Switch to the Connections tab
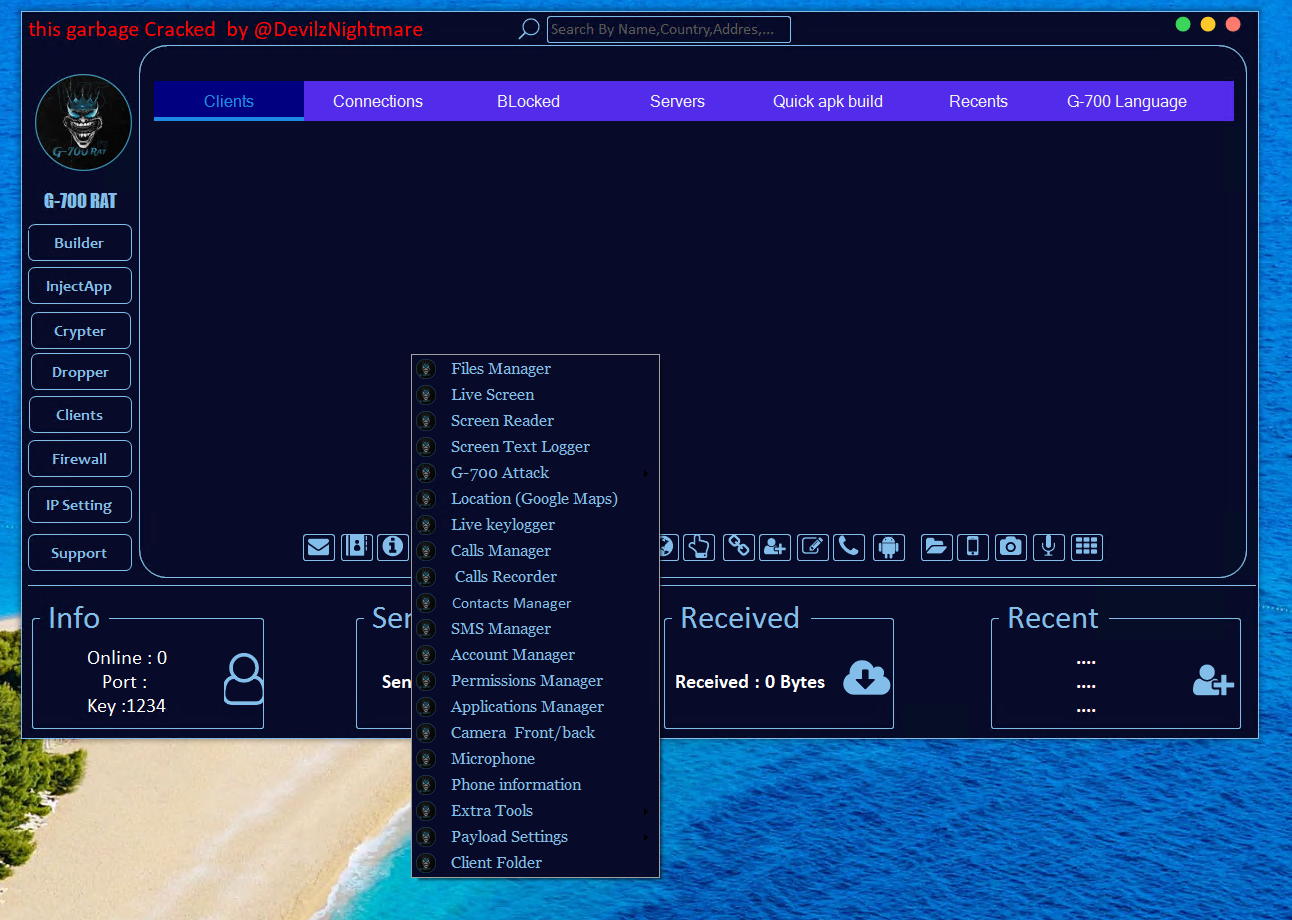The image size is (1292, 920). point(378,101)
